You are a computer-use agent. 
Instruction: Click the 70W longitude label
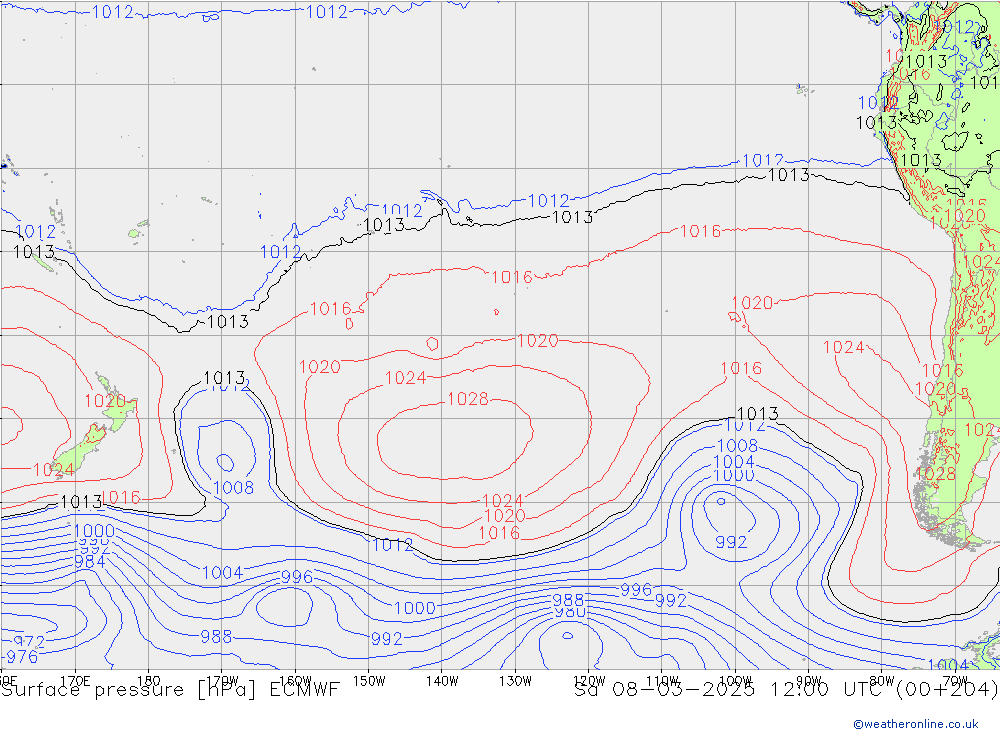click(955, 681)
